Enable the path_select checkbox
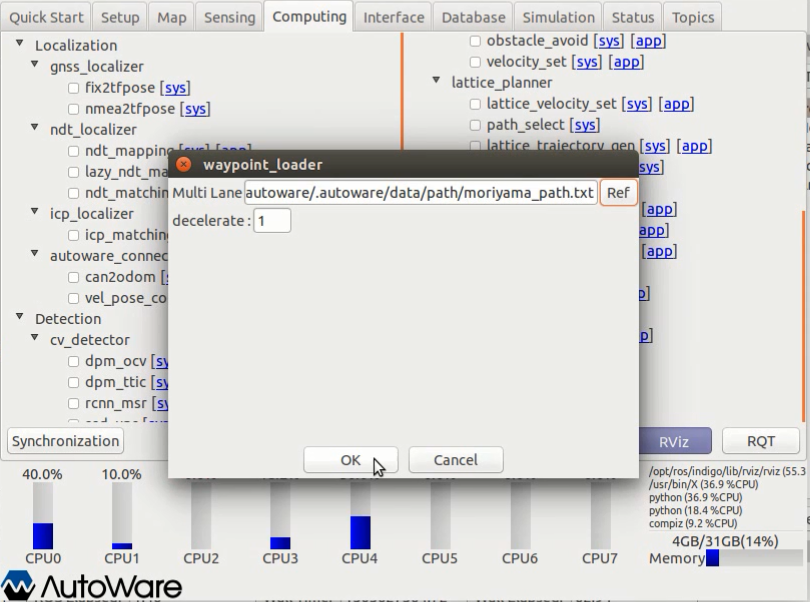 475,125
